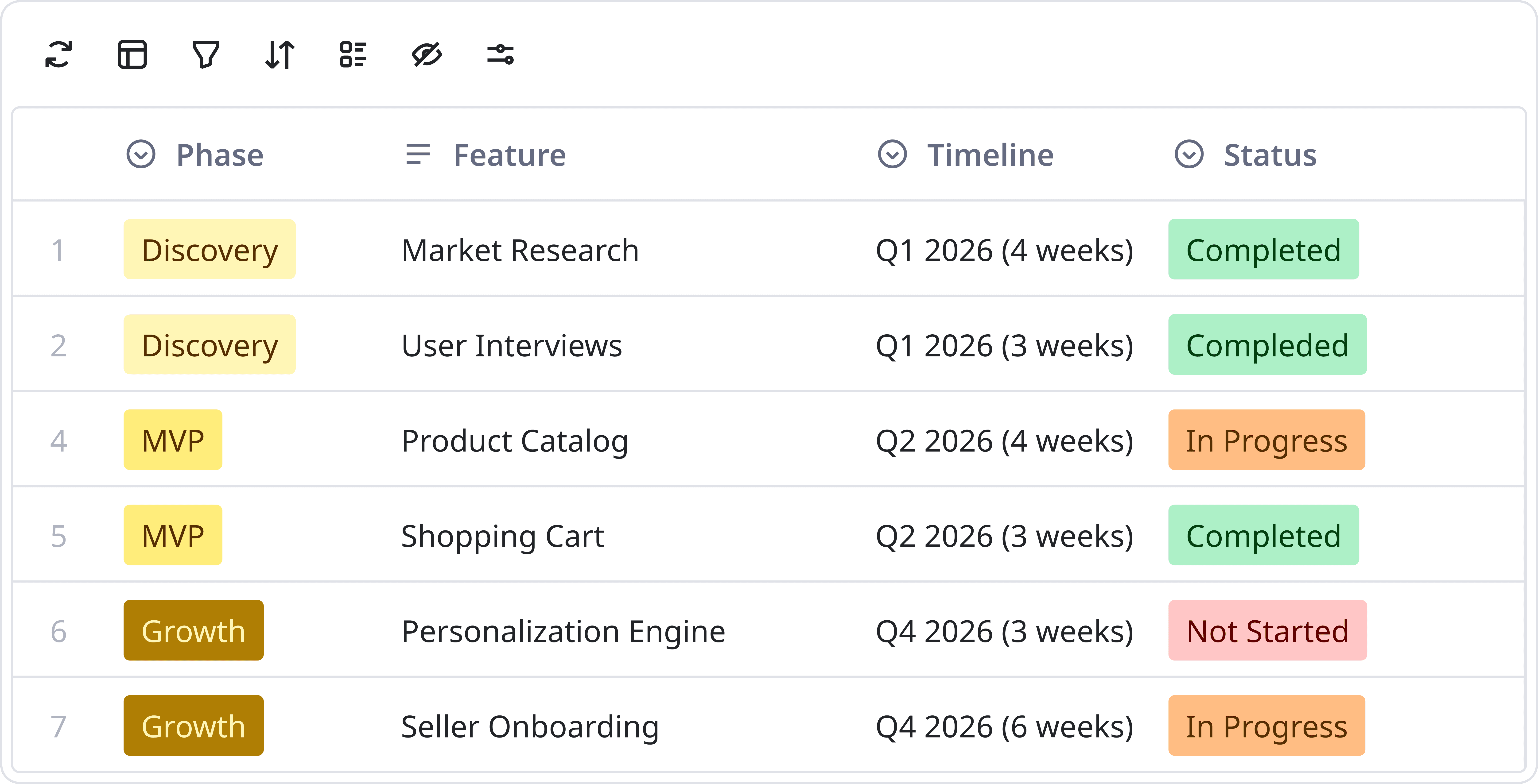Image resolution: width=1538 pixels, height=784 pixels.
Task: Click the Feature column text-type icon
Action: (x=418, y=154)
